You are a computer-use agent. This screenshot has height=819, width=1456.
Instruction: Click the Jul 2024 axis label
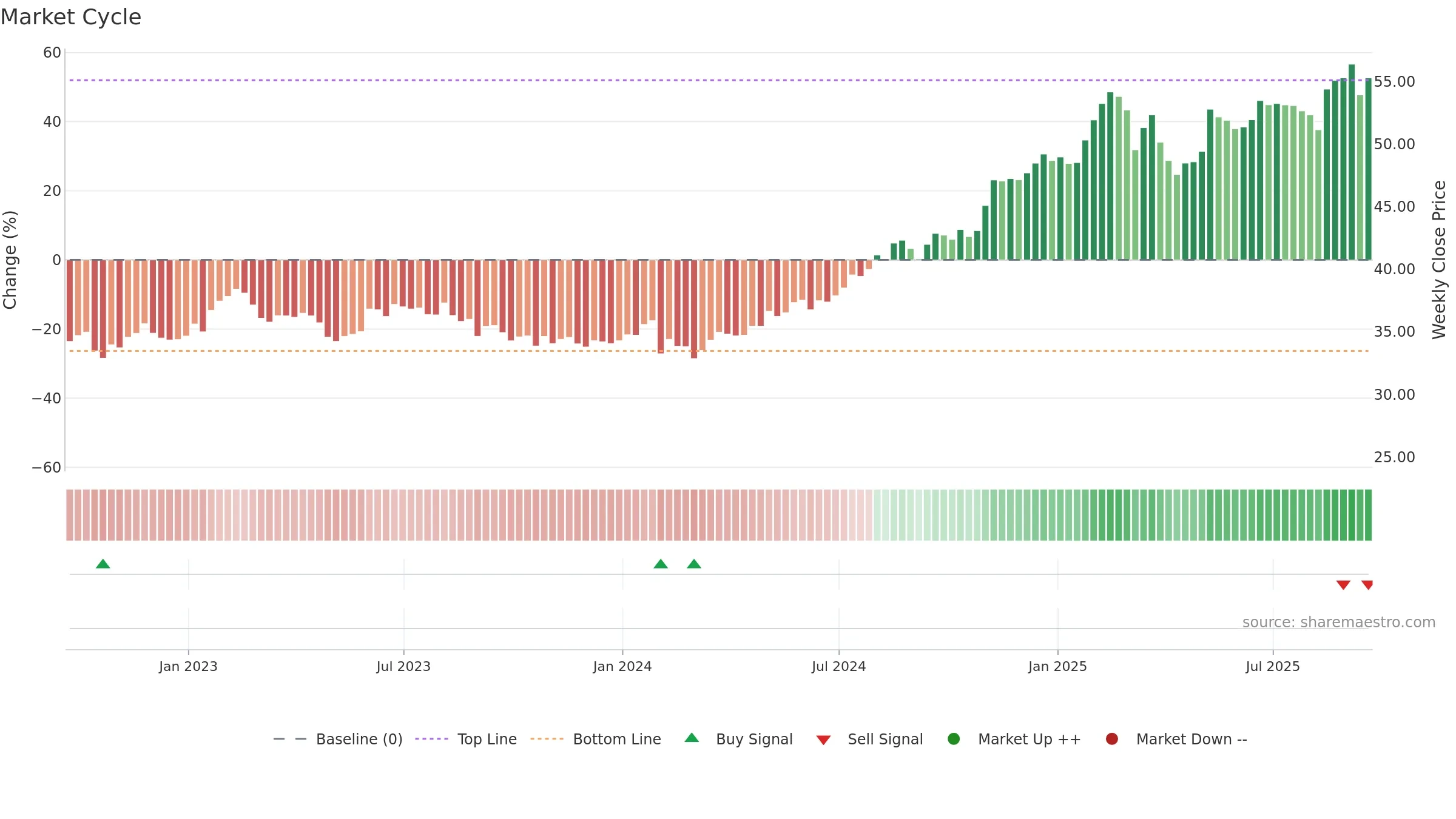tap(839, 666)
